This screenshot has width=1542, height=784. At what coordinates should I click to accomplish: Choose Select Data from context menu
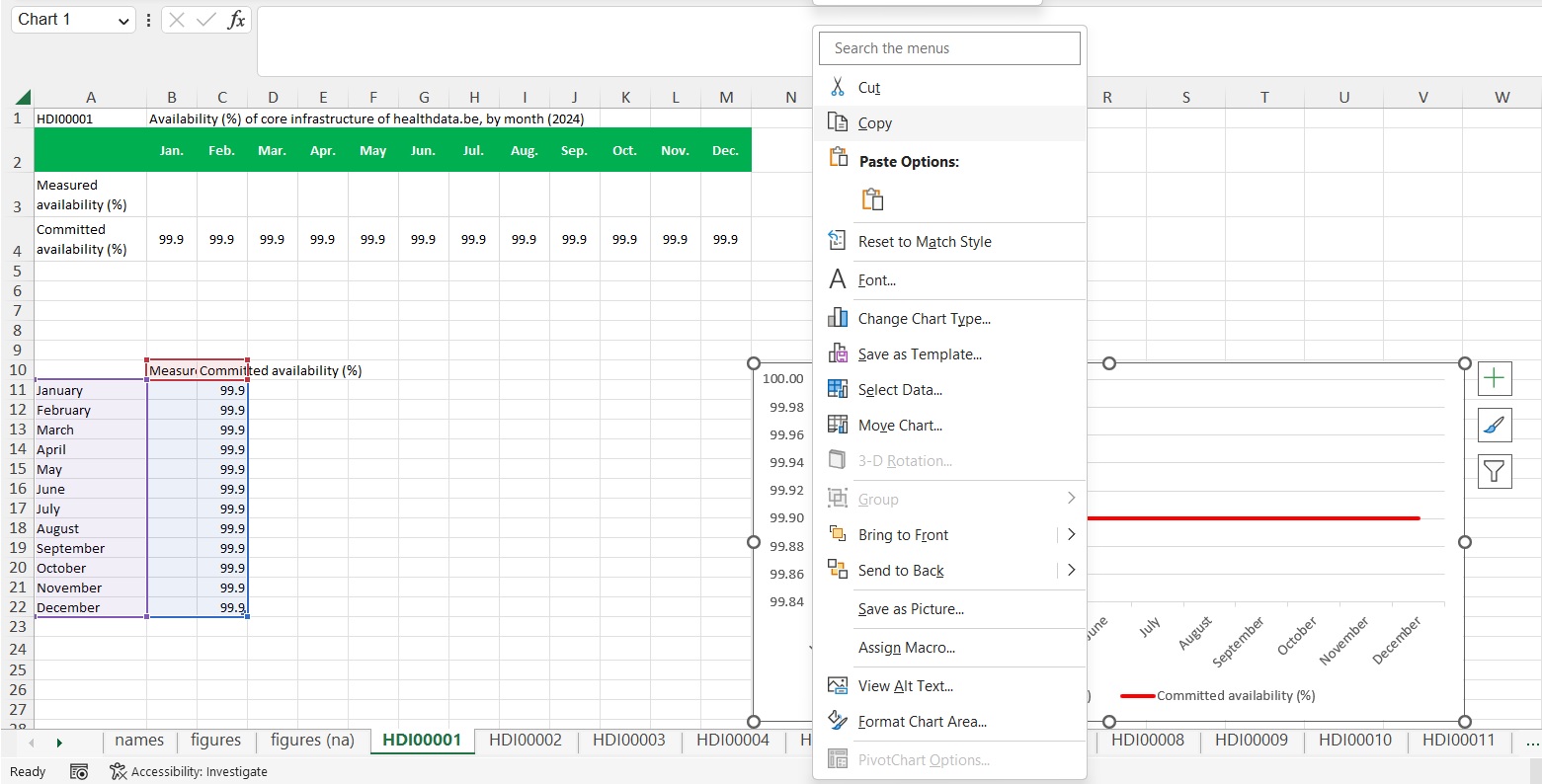pos(900,389)
